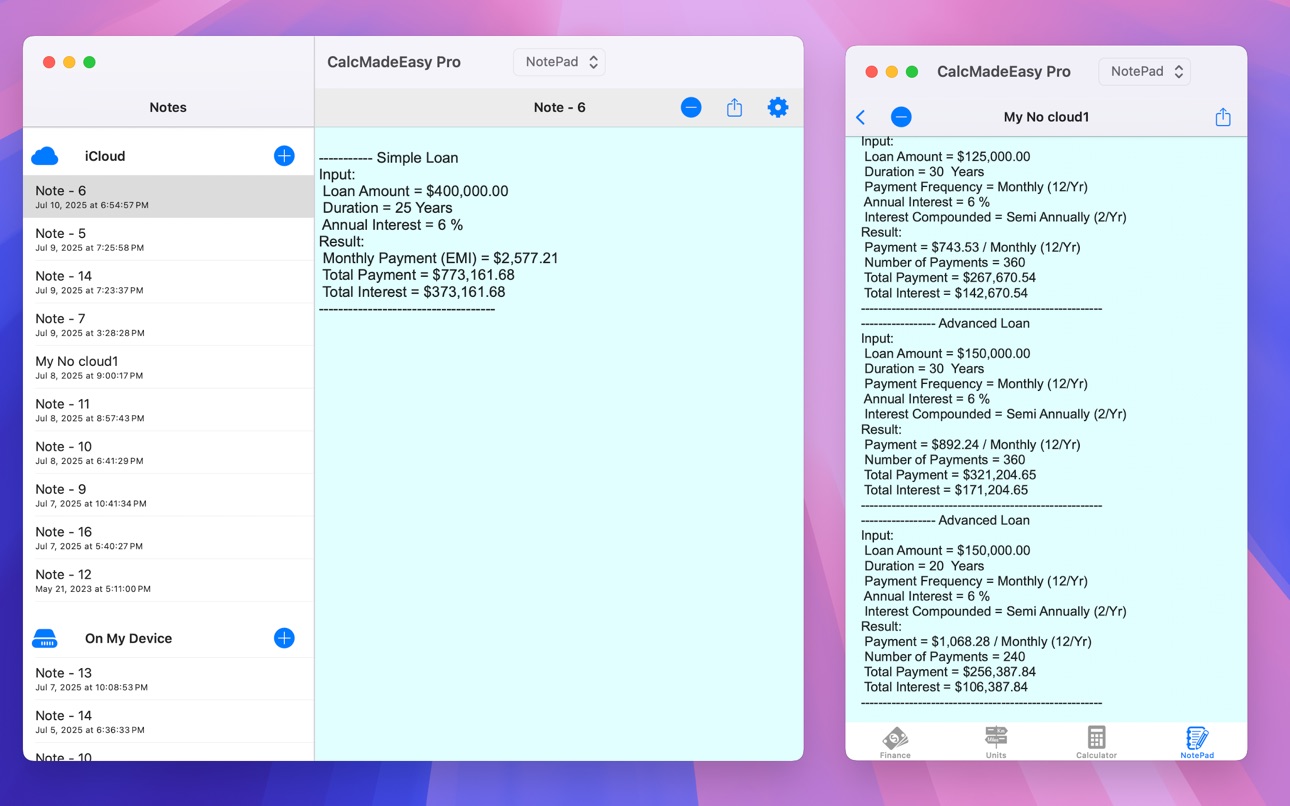The height and width of the screenshot is (806, 1290).
Task: Click the iCloud section label
Action: click(105, 156)
